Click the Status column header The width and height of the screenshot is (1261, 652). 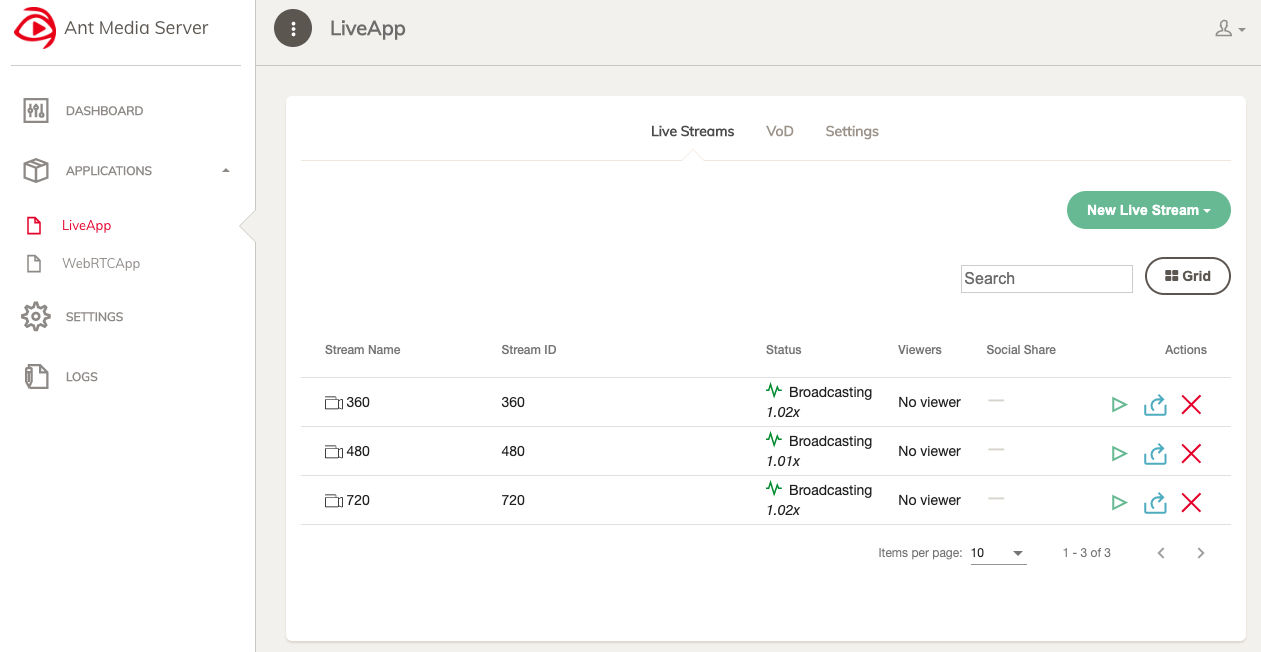click(783, 350)
